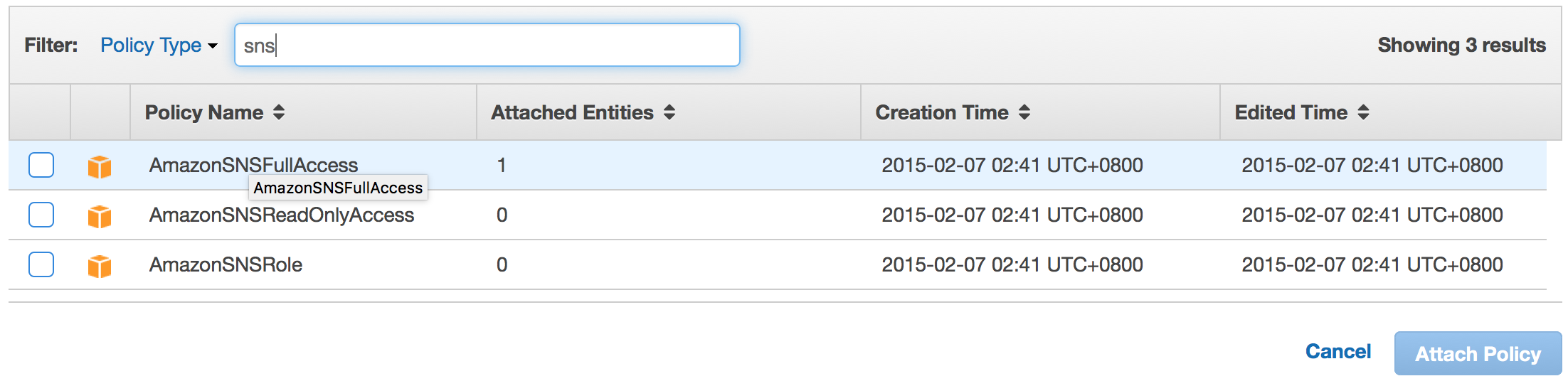Click the Edited Time column header

click(1391, 112)
